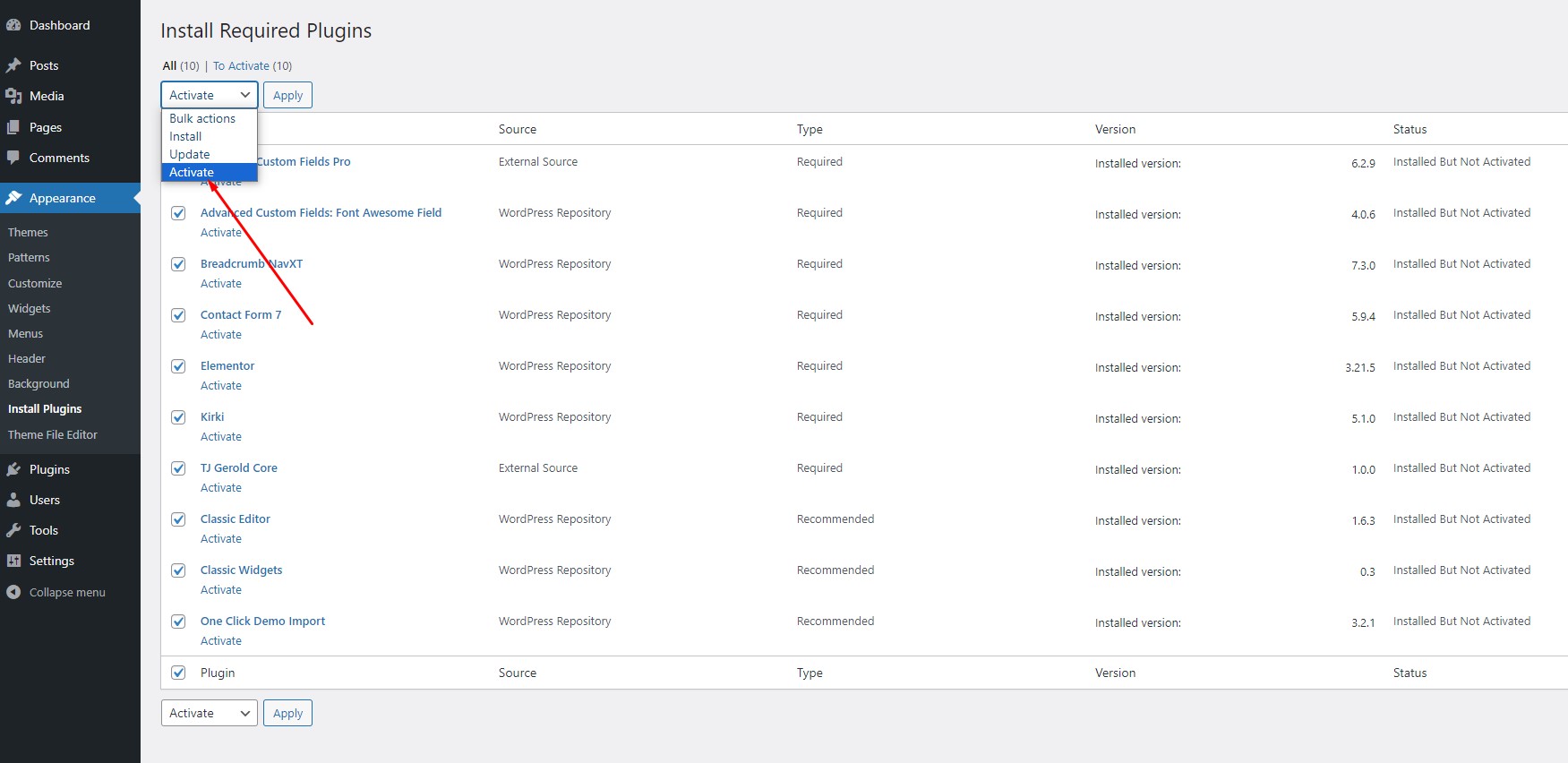Click the Tools wrench icon

tap(13, 530)
